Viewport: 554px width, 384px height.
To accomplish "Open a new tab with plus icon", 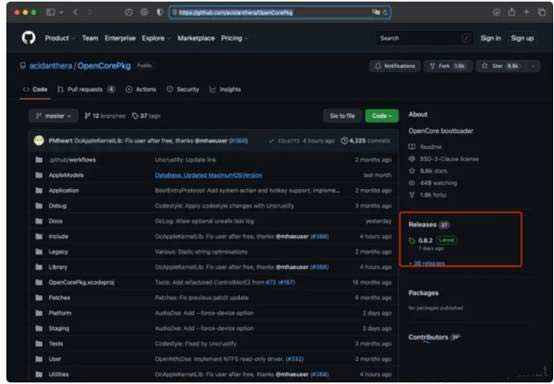I will click(x=526, y=12).
